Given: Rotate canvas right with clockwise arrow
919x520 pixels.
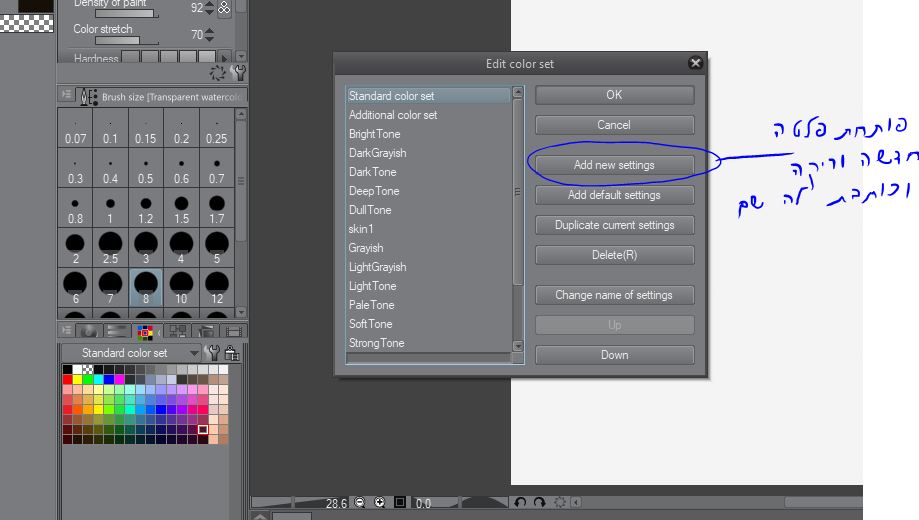Looking at the screenshot, I should point(540,502).
